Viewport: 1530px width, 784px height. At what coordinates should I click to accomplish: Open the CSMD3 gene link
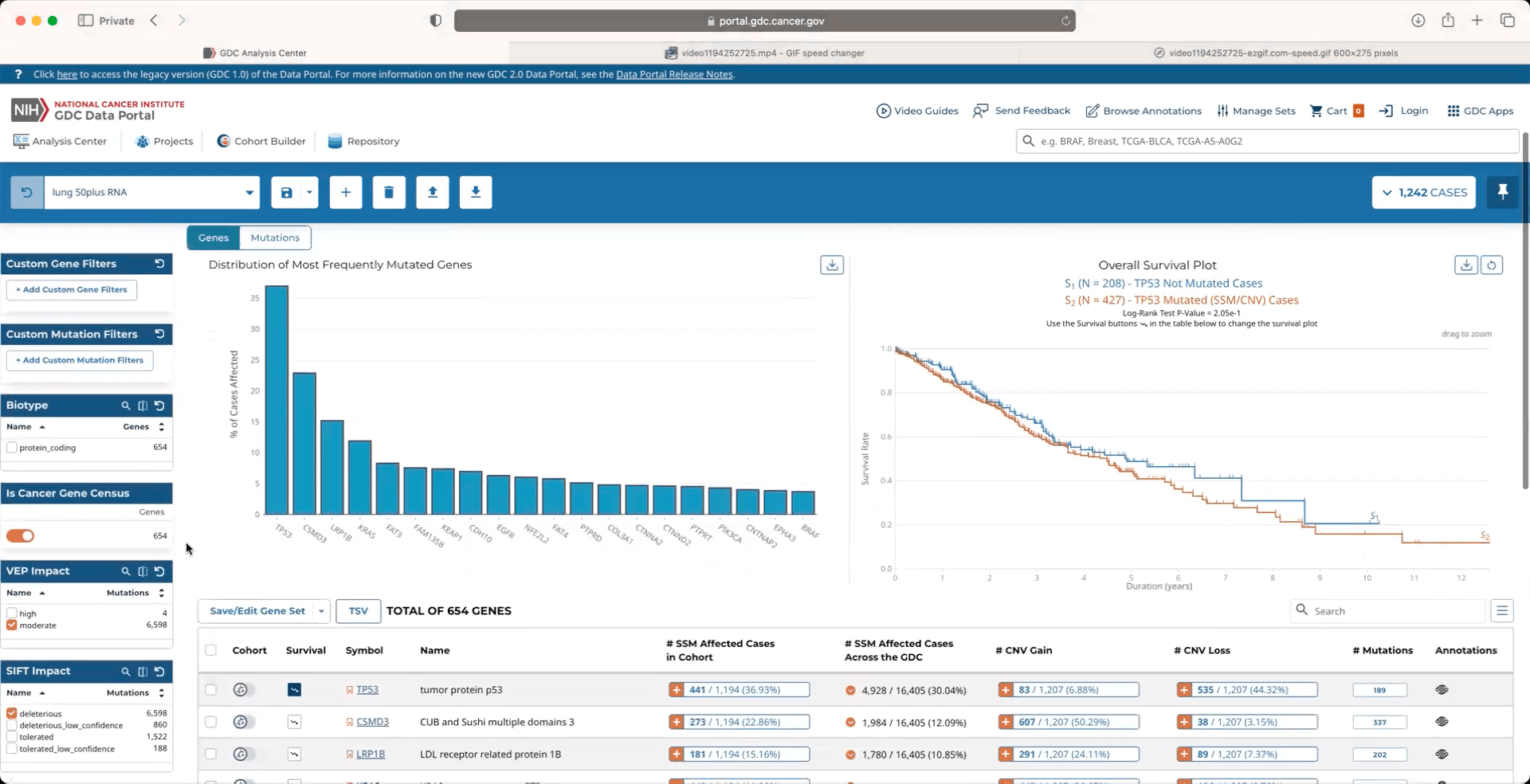(372, 722)
